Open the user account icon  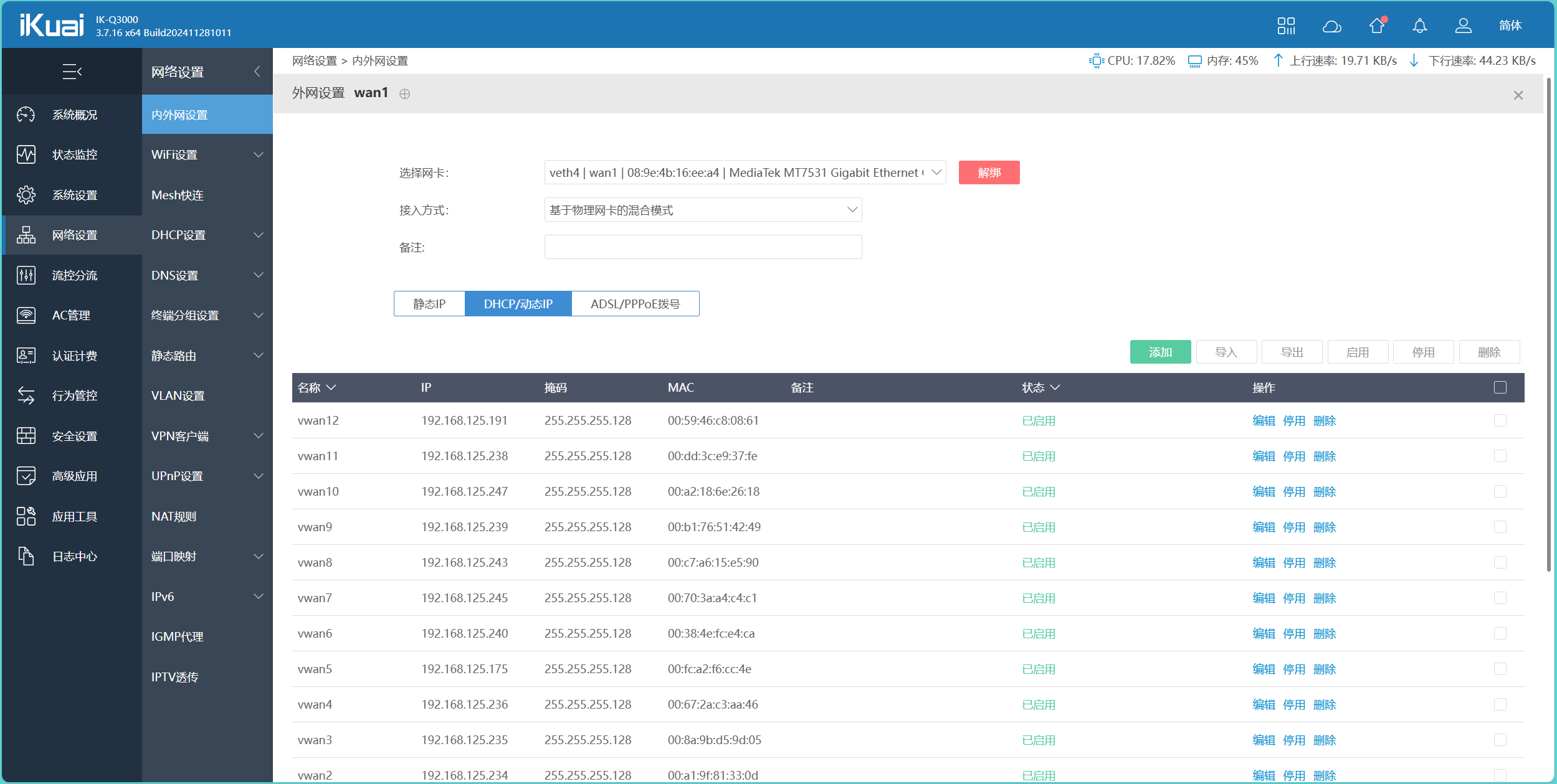pyautogui.click(x=1463, y=26)
